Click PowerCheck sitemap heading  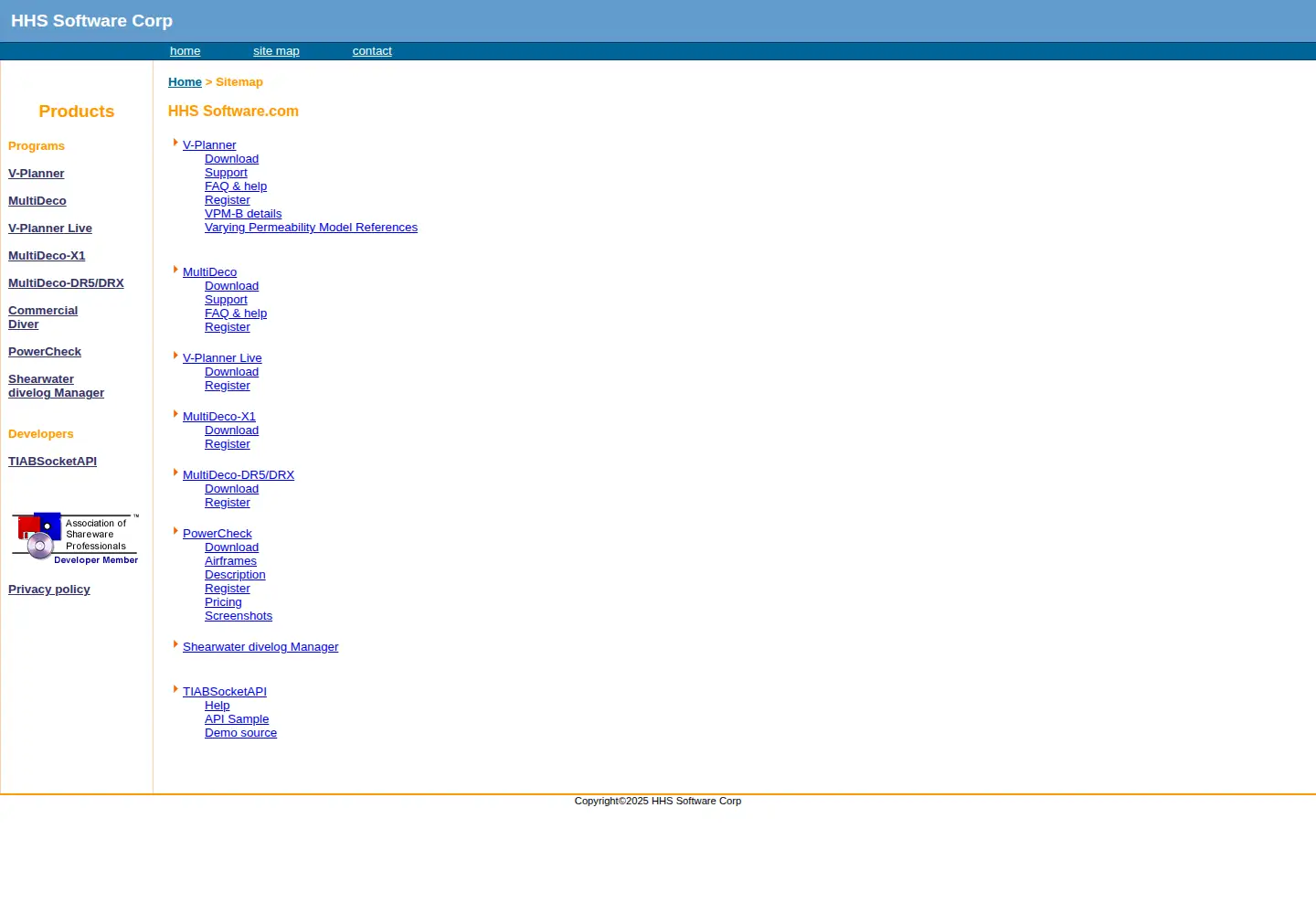coord(218,534)
